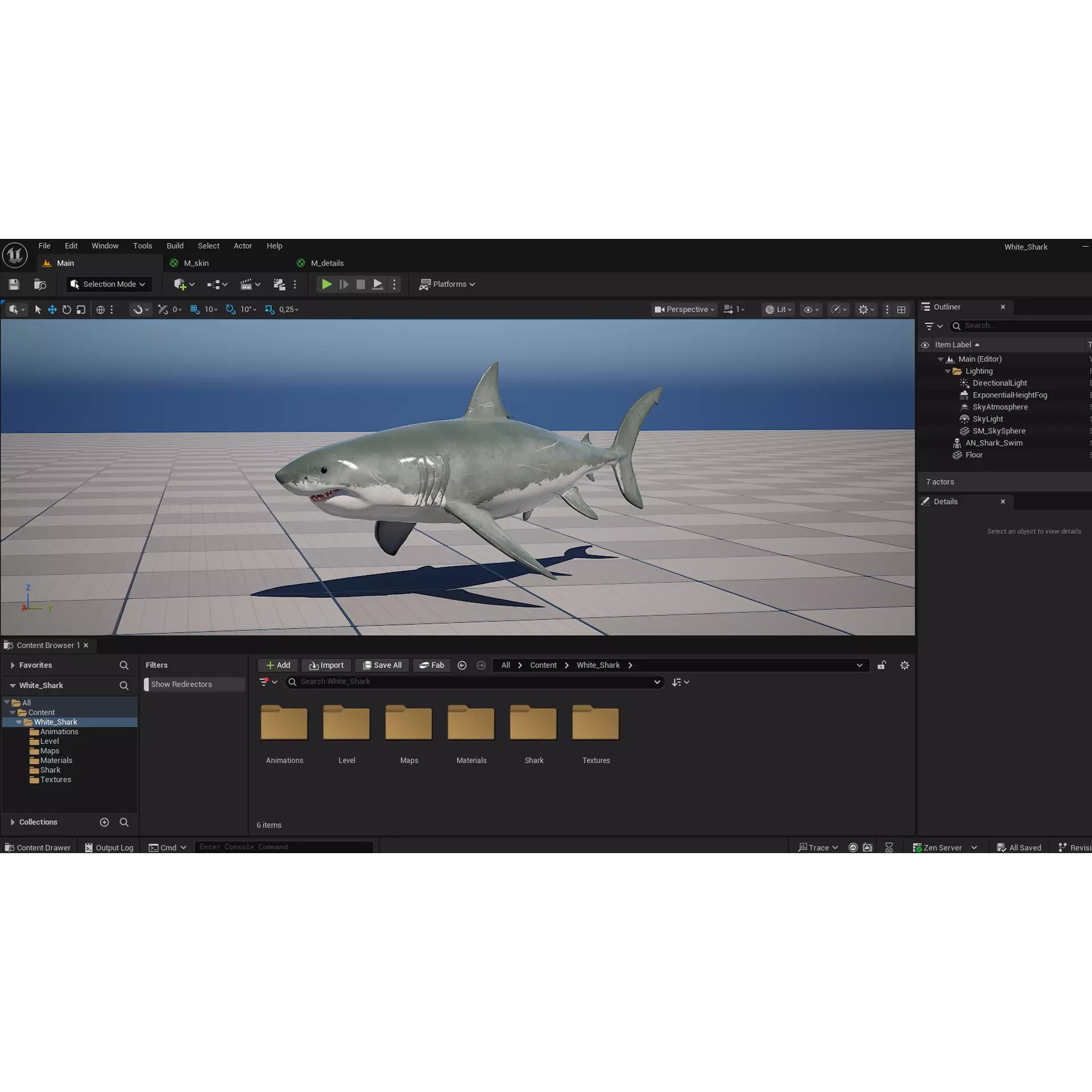This screenshot has height=1092, width=1092.
Task: Click the Save All button
Action: pos(382,665)
